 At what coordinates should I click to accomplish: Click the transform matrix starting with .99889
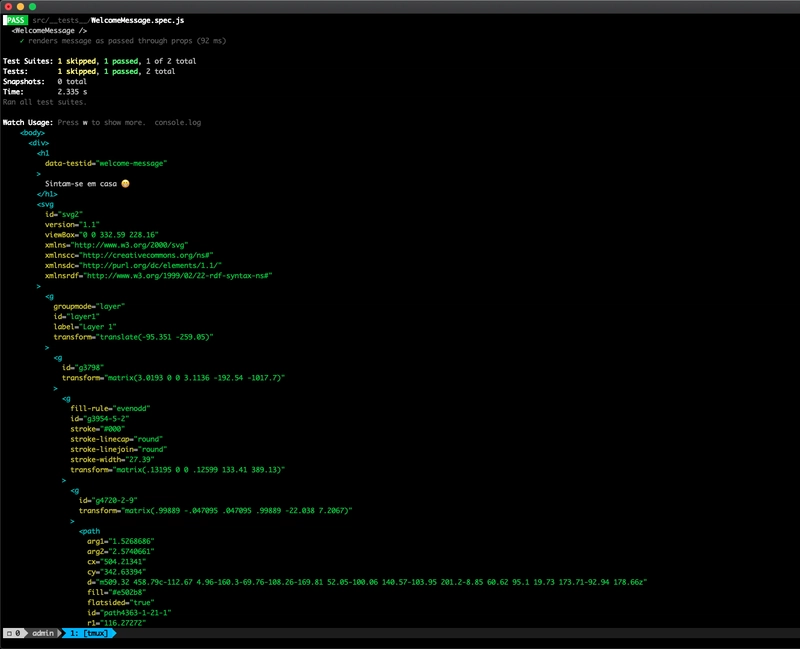tap(216, 510)
